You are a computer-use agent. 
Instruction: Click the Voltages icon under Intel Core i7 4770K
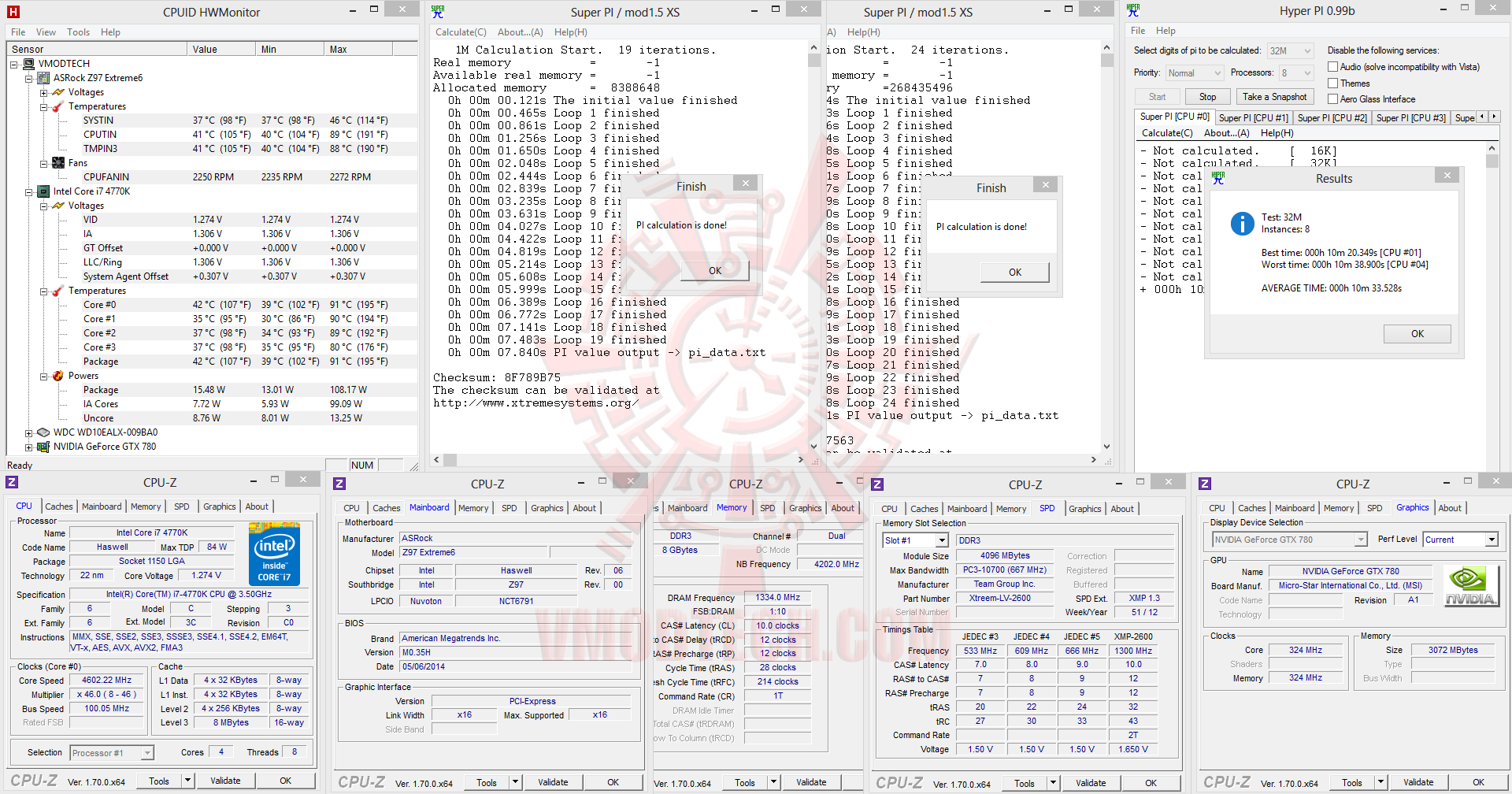58,206
